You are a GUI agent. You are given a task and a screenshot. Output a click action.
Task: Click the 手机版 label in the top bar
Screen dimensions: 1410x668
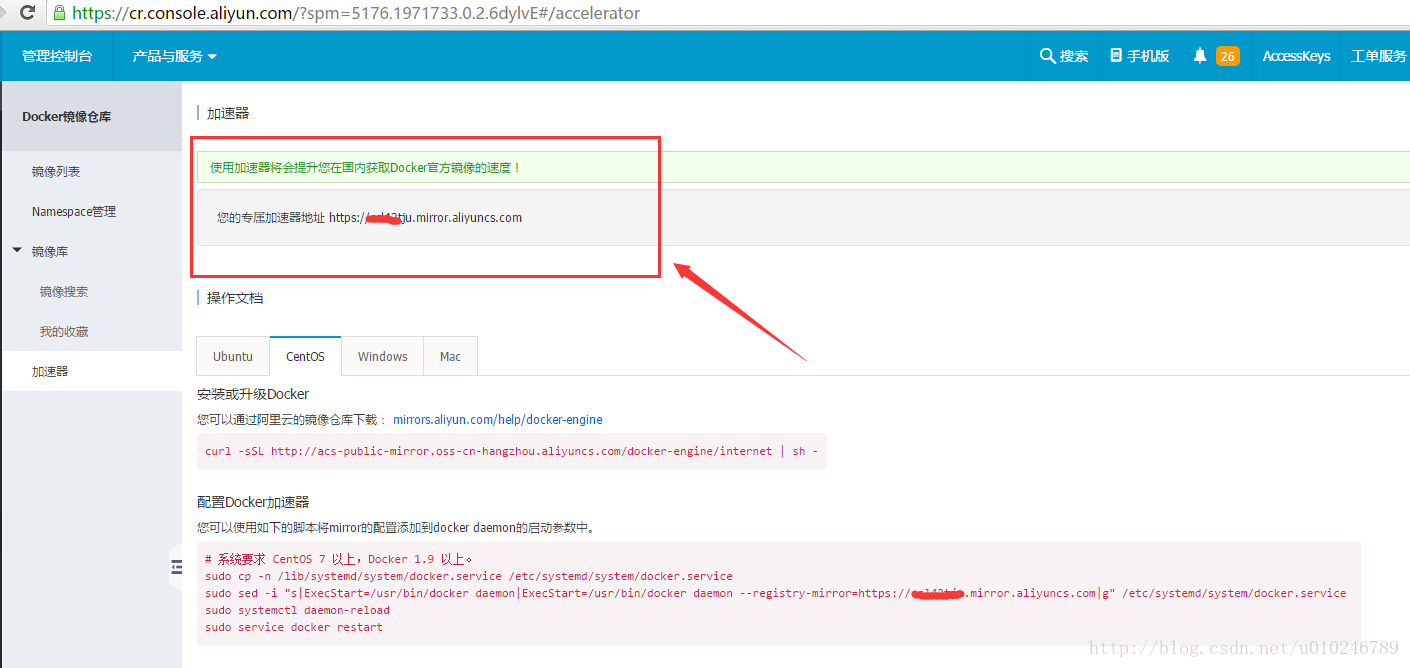(1148, 56)
